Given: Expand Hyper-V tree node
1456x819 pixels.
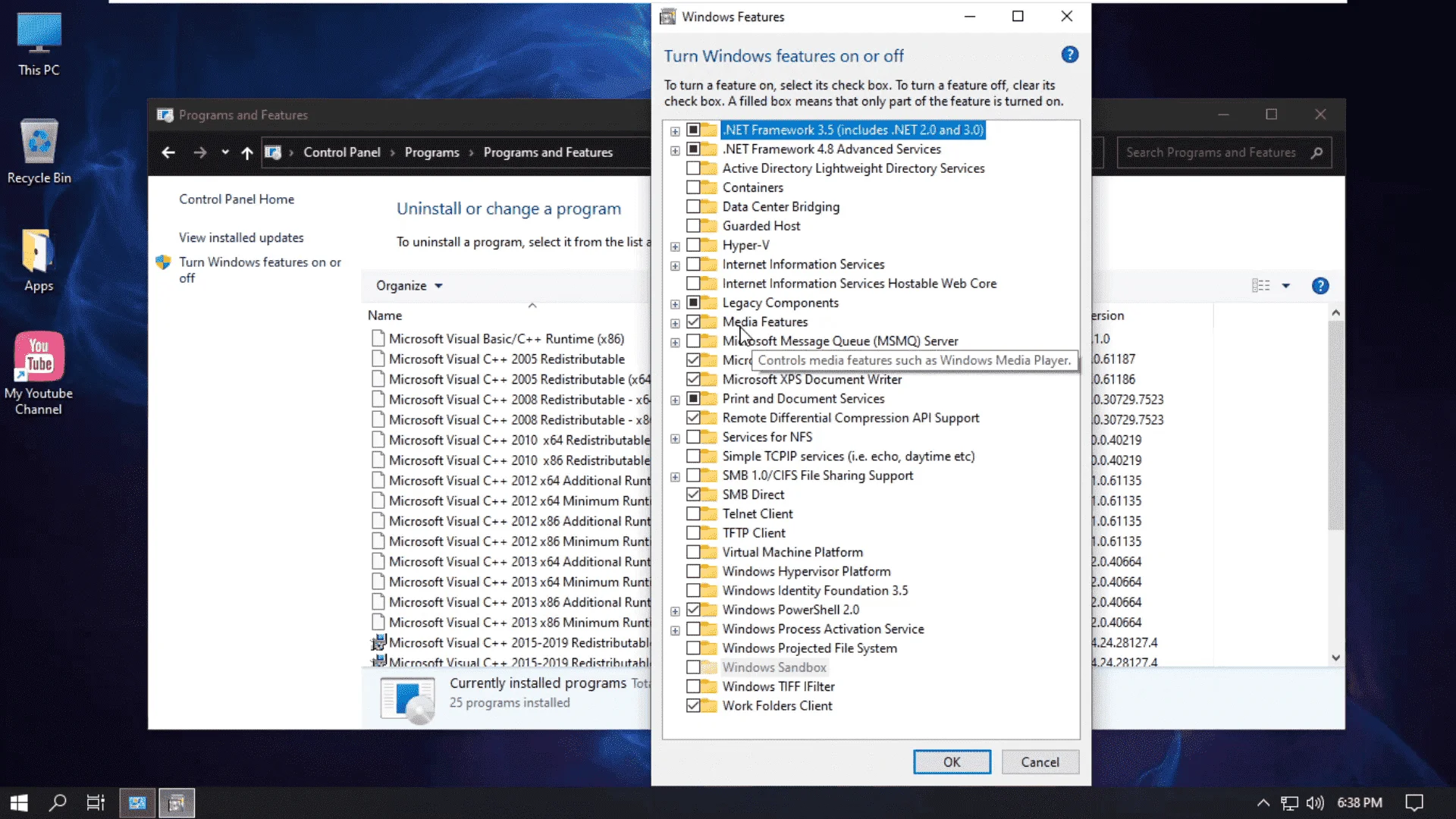Looking at the screenshot, I should point(675,246).
